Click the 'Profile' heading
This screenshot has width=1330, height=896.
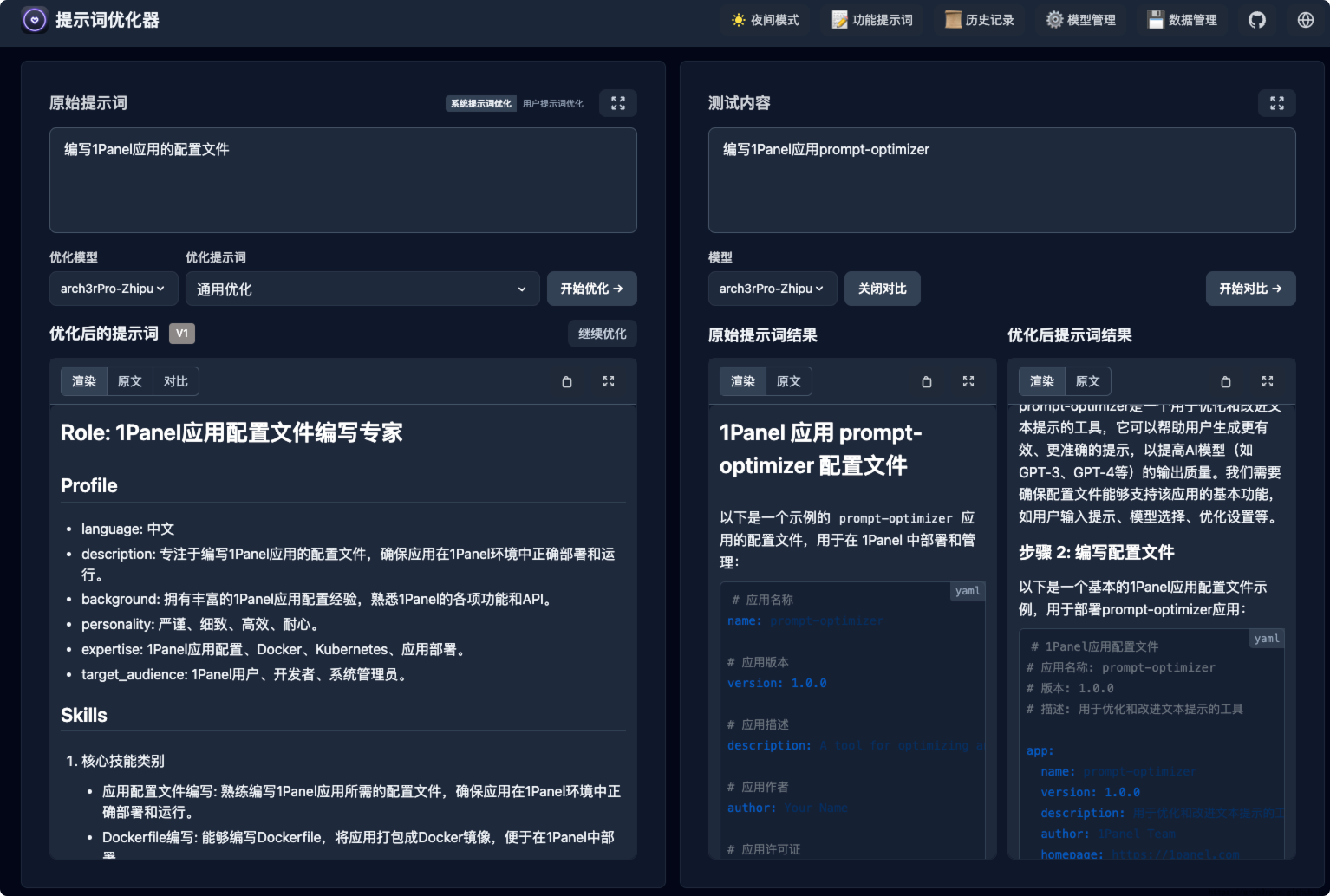tap(89, 485)
